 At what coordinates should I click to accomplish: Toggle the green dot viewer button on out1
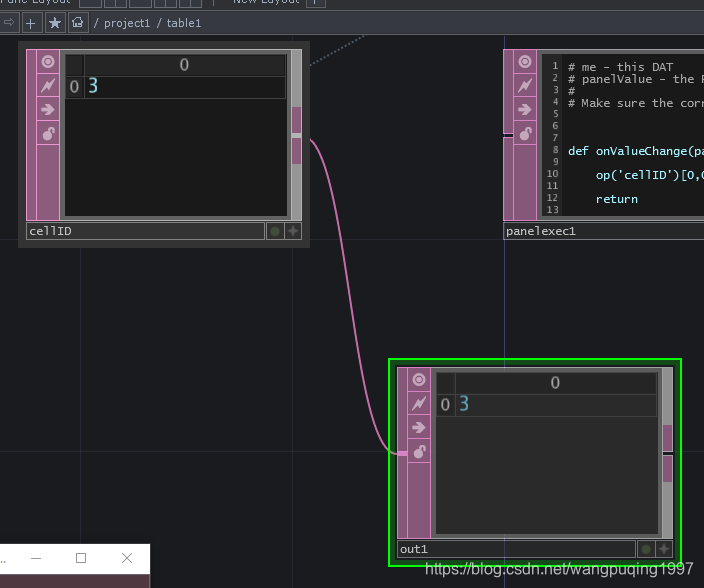[646, 549]
